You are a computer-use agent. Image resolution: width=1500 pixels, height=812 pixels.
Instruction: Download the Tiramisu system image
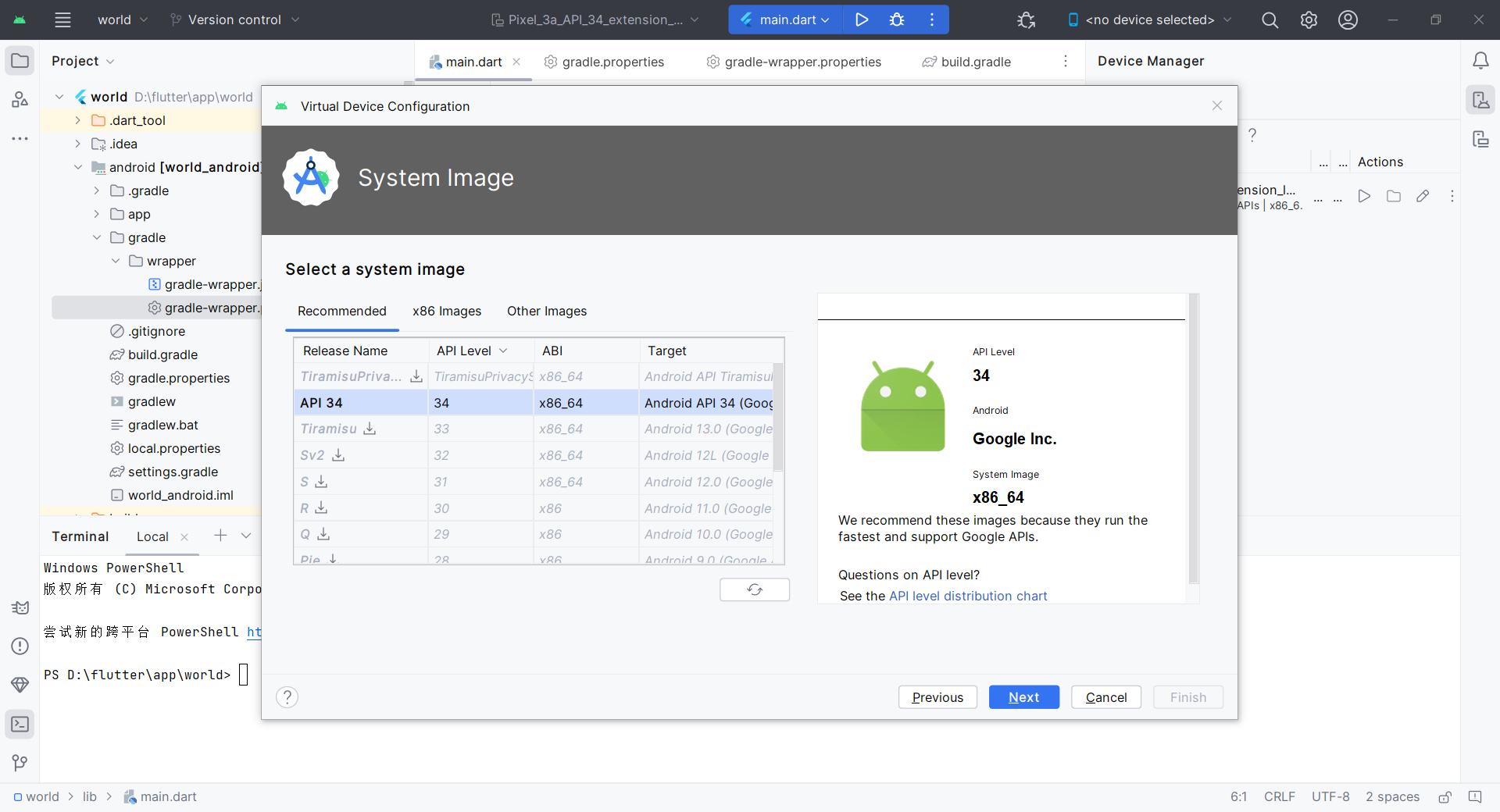pos(370,429)
